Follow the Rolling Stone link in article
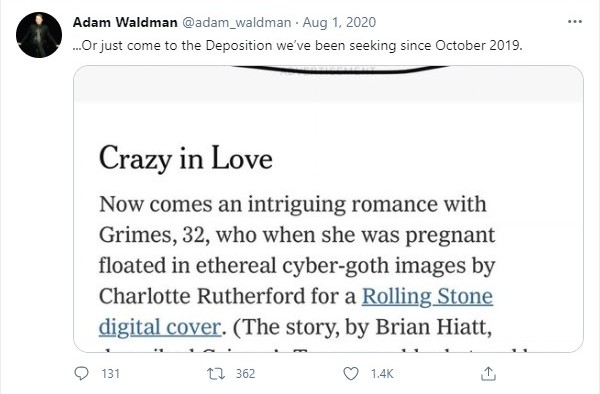This screenshot has height=394, width=600. pos(427,296)
